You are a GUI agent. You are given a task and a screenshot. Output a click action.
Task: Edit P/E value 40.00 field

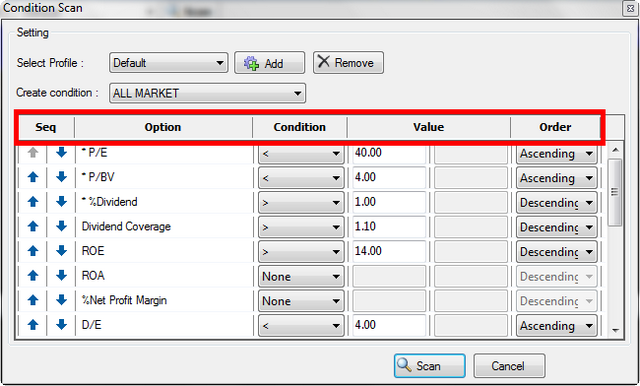[389, 153]
